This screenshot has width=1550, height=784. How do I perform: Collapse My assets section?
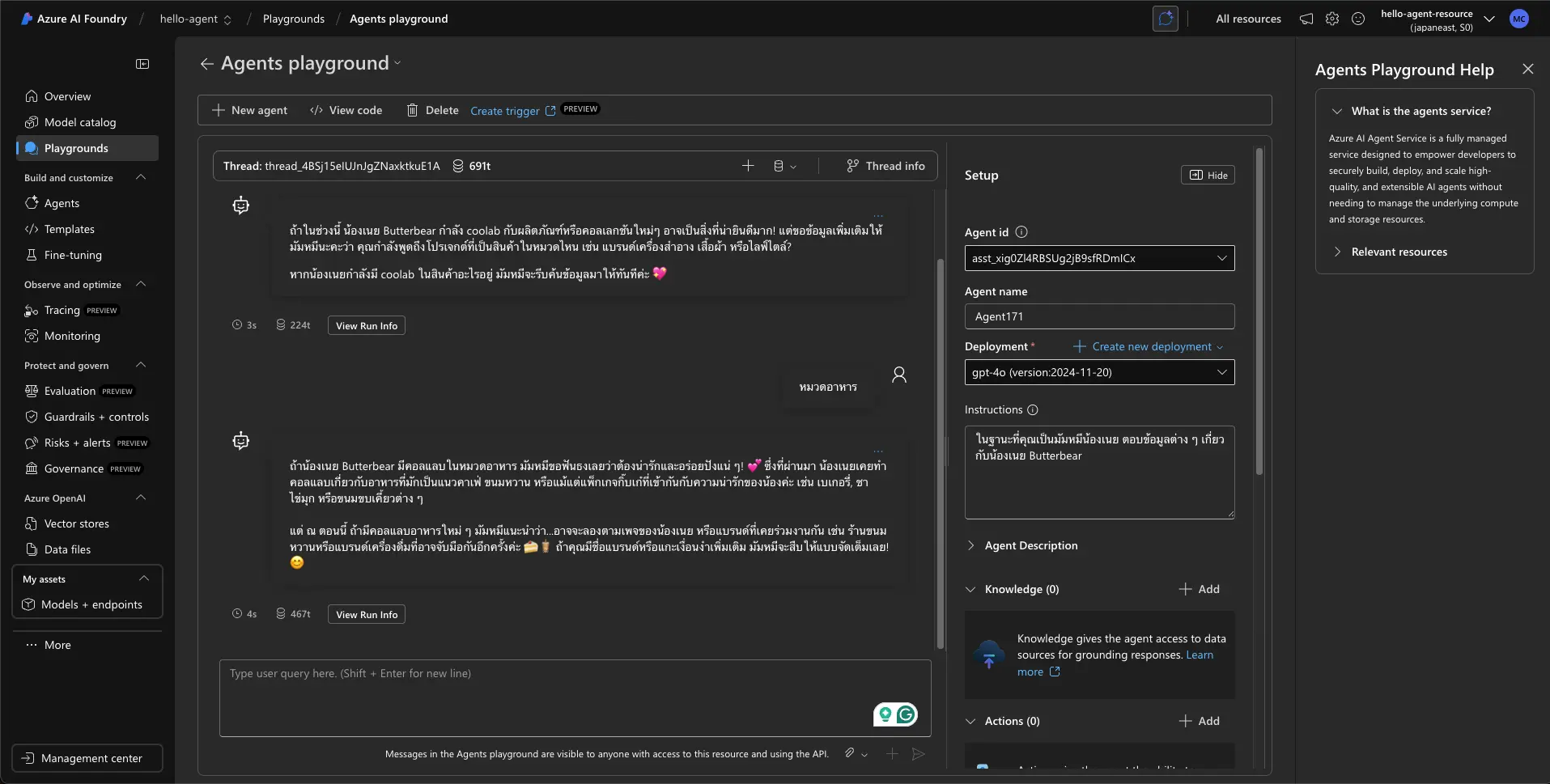pos(144,578)
